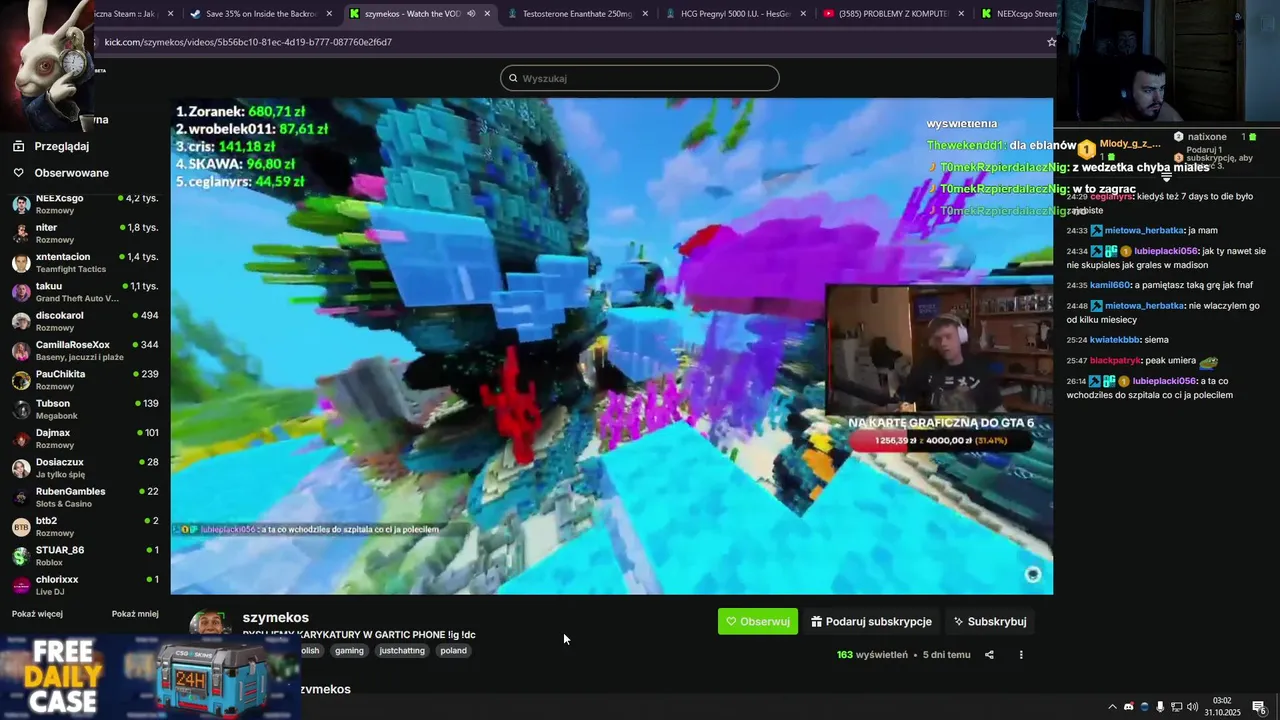Click the VOD video player area
1280x720 pixels.
coord(611,346)
